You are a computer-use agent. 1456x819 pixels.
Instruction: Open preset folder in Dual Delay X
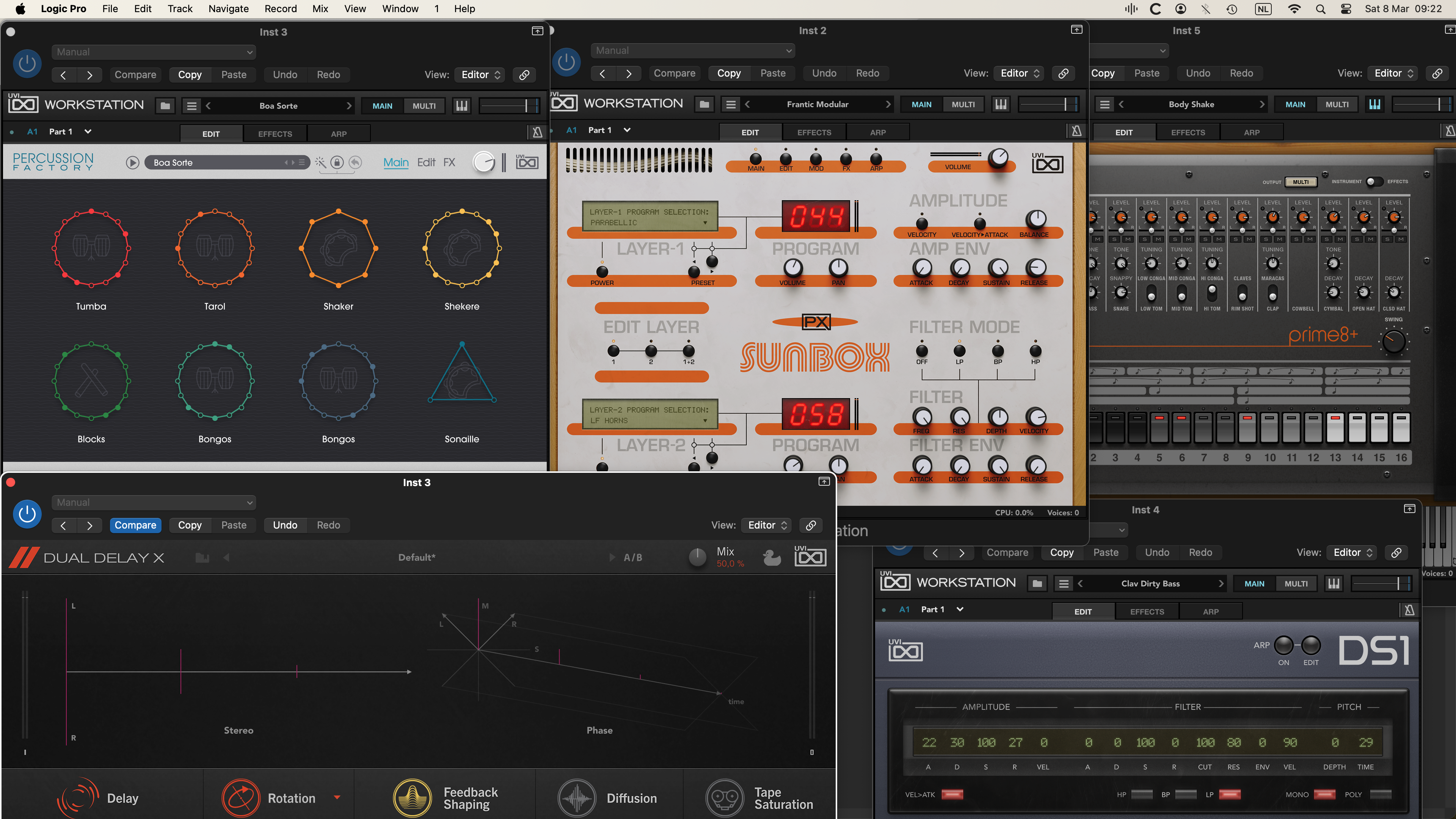(202, 558)
